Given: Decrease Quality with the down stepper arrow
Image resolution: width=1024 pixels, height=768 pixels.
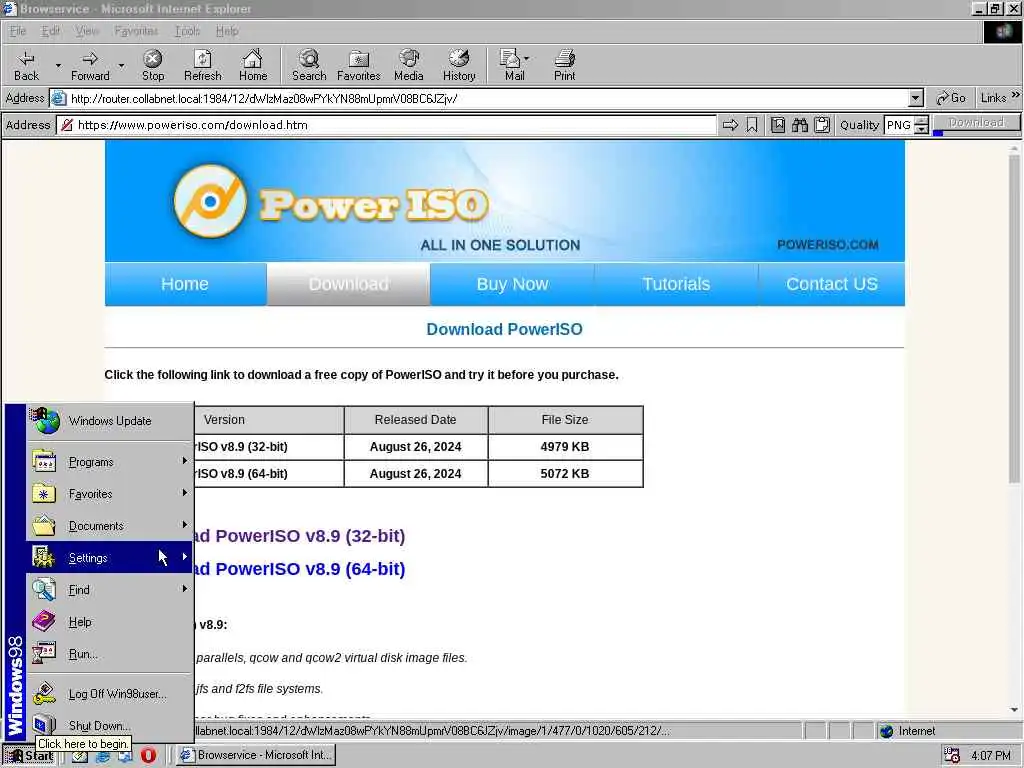Looking at the screenshot, I should pyautogui.click(x=921, y=129).
